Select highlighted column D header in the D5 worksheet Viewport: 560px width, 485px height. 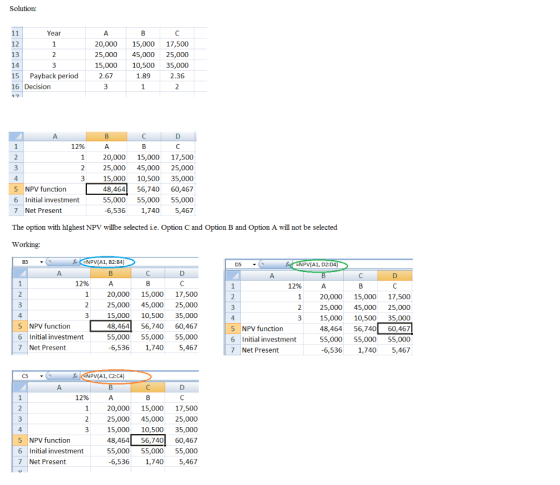[x=395, y=276]
